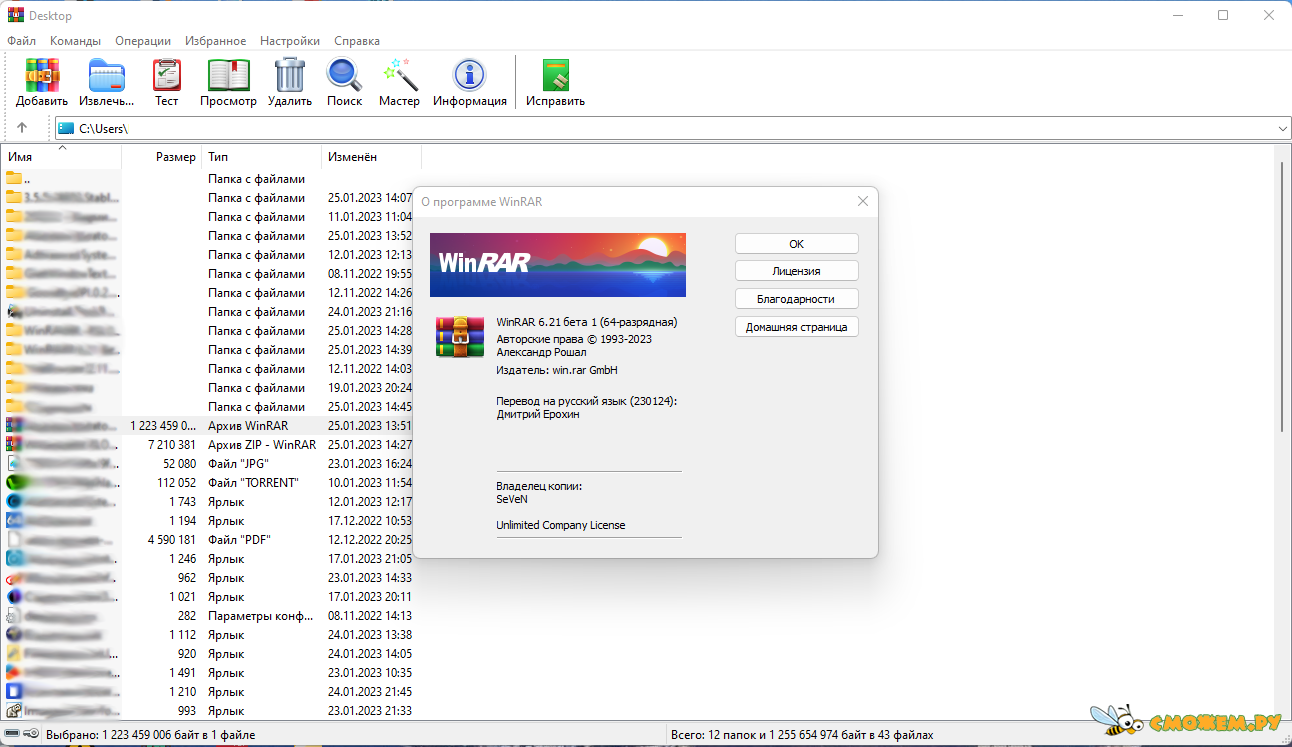Sort by the Изменён column header
Viewport: 1292px width, 747px height.
[371, 157]
